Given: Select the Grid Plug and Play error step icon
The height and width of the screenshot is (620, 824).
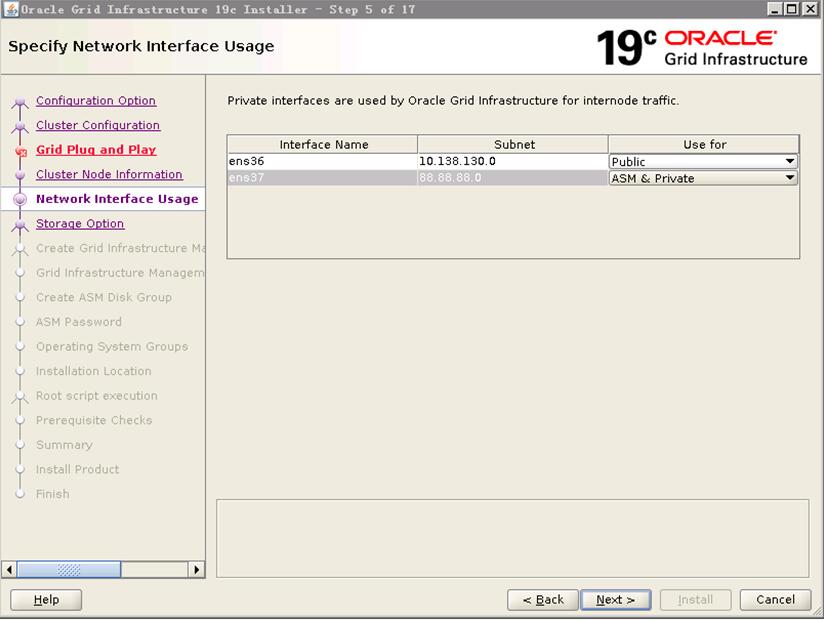Looking at the screenshot, I should 20,151.
